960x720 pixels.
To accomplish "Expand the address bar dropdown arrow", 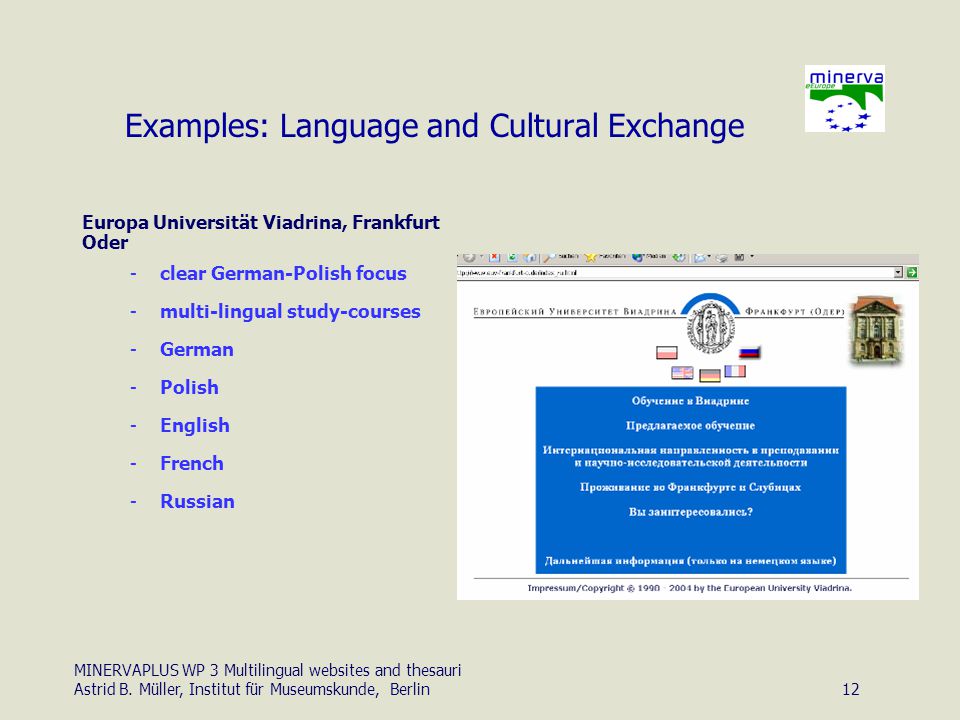I will pyautogui.click(x=898, y=272).
